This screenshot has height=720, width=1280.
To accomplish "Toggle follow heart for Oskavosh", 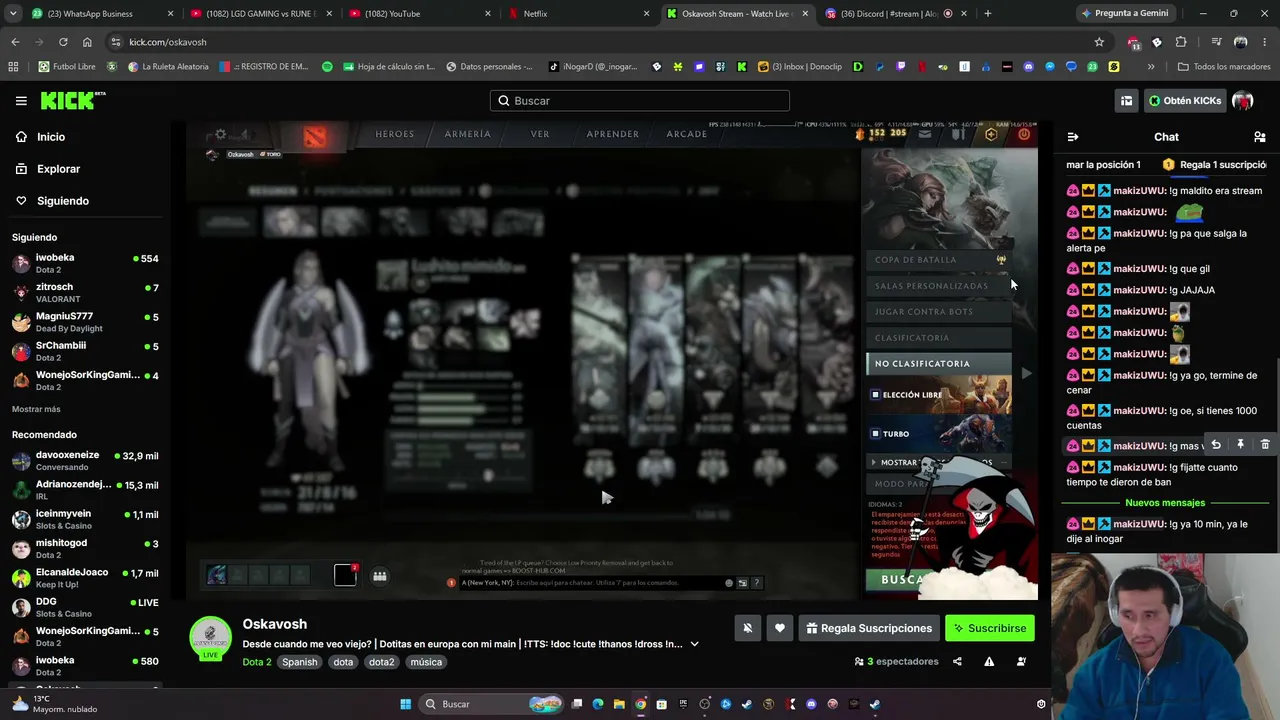I will (x=780, y=628).
